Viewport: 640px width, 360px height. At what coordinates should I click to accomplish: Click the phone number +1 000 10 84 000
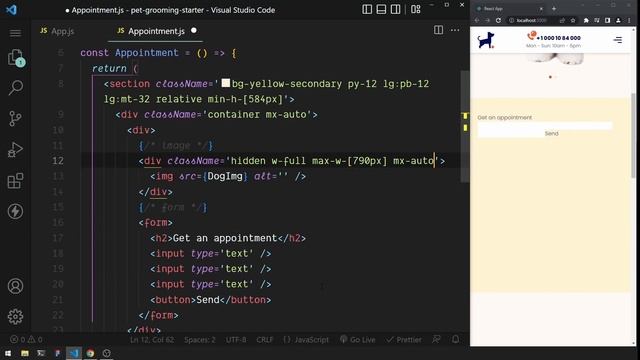click(x=558, y=38)
